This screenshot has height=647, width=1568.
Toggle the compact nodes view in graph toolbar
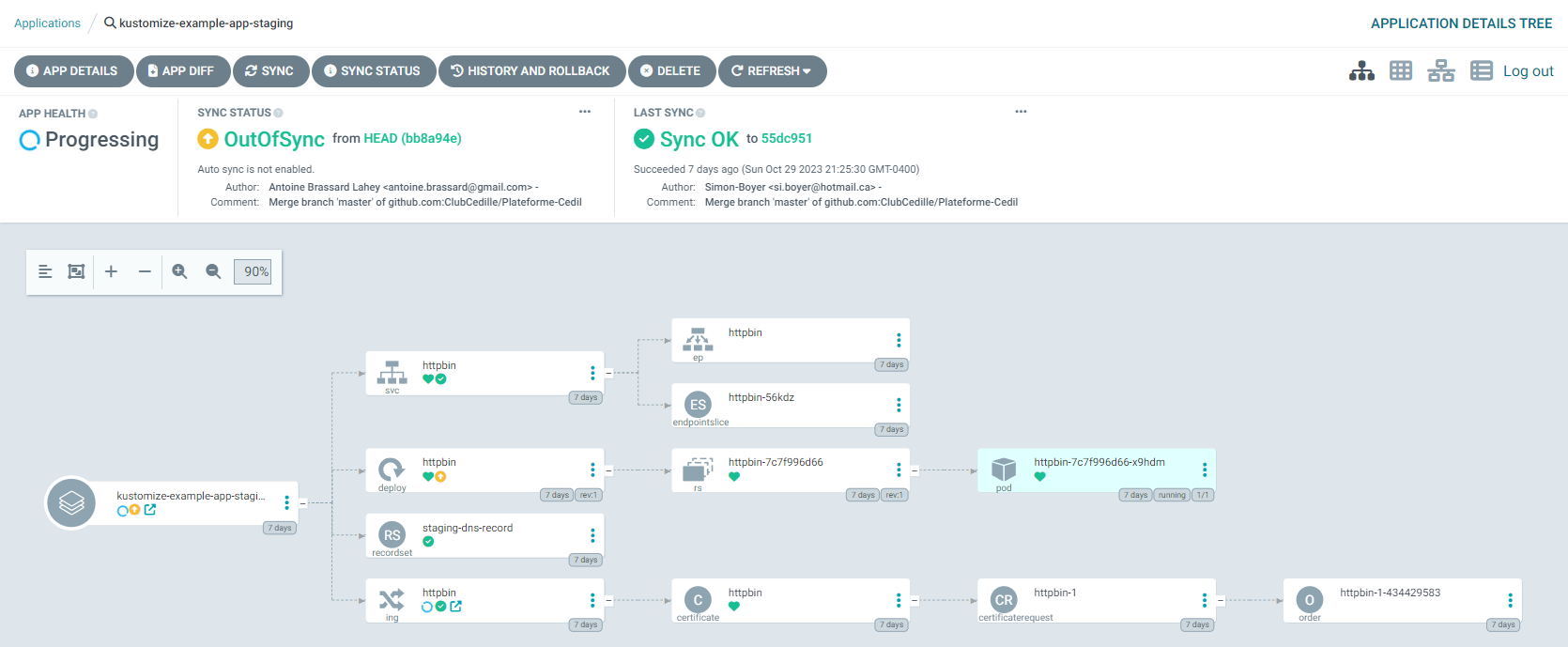click(45, 271)
